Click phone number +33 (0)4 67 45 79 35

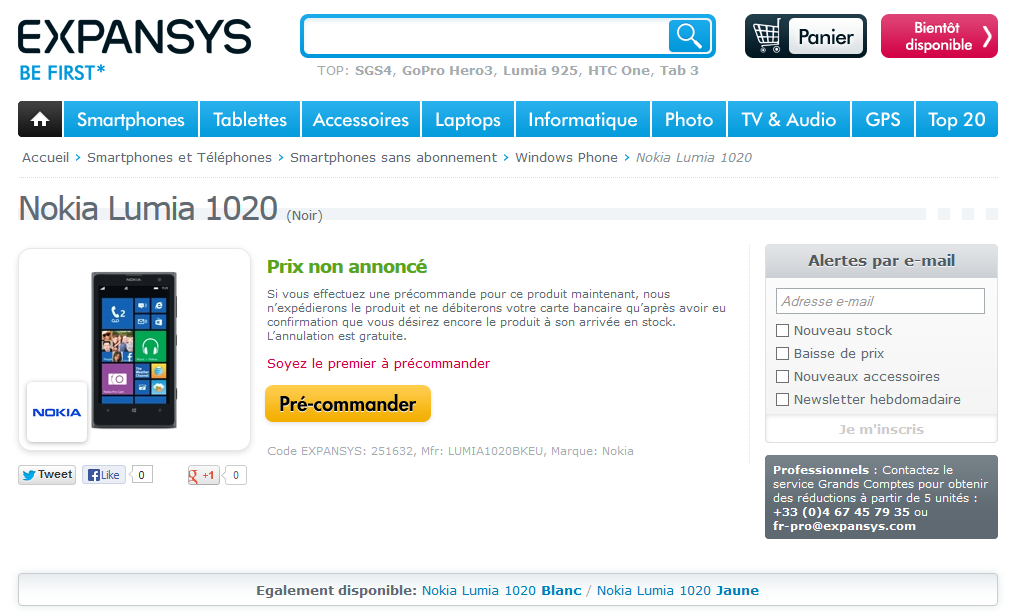click(x=841, y=512)
